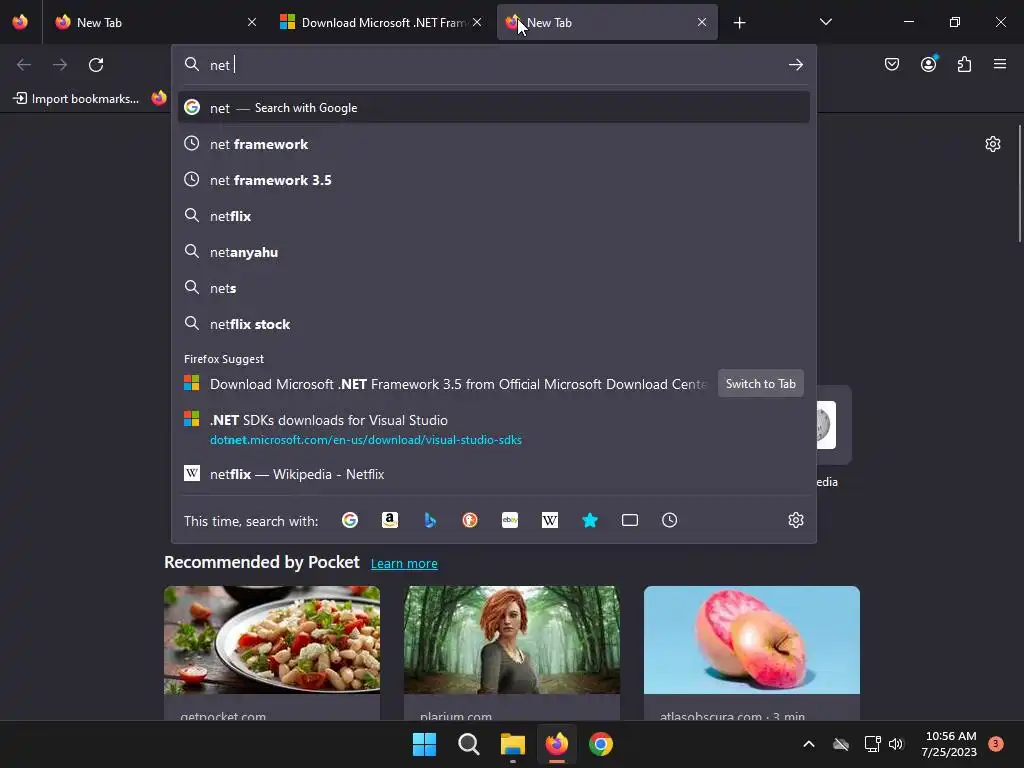Image resolution: width=1024 pixels, height=768 pixels.
Task: Open a new tab with the plus button
Action: 739,23
